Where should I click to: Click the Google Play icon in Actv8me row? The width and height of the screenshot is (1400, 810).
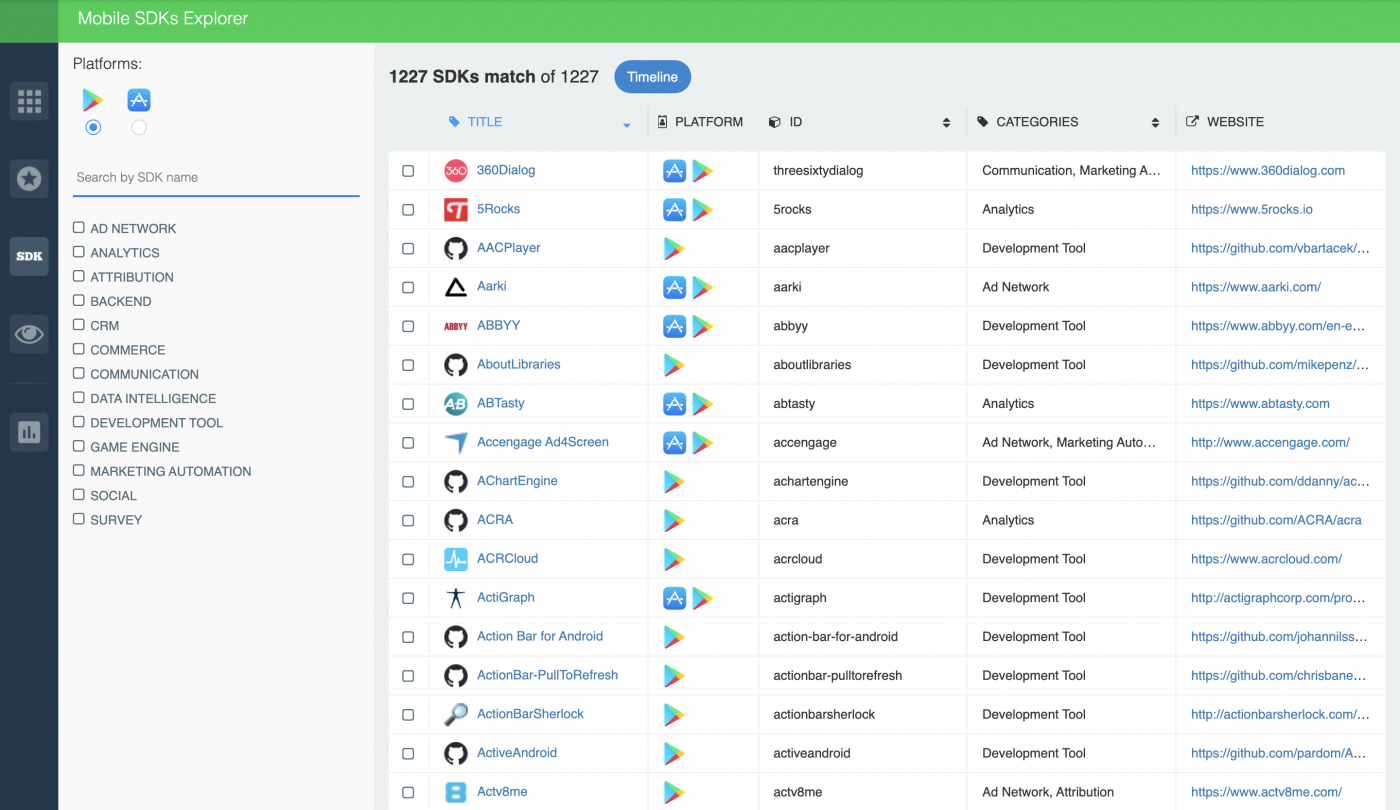coord(675,792)
